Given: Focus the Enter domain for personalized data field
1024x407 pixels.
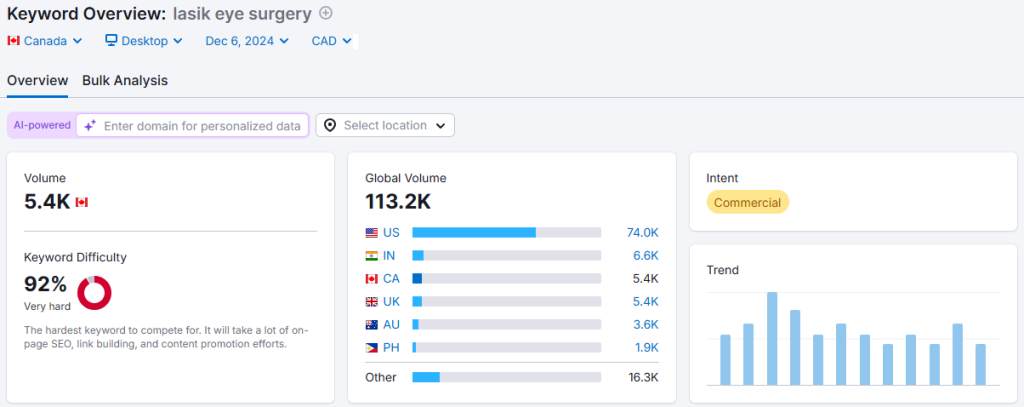Looking at the screenshot, I should tap(202, 126).
